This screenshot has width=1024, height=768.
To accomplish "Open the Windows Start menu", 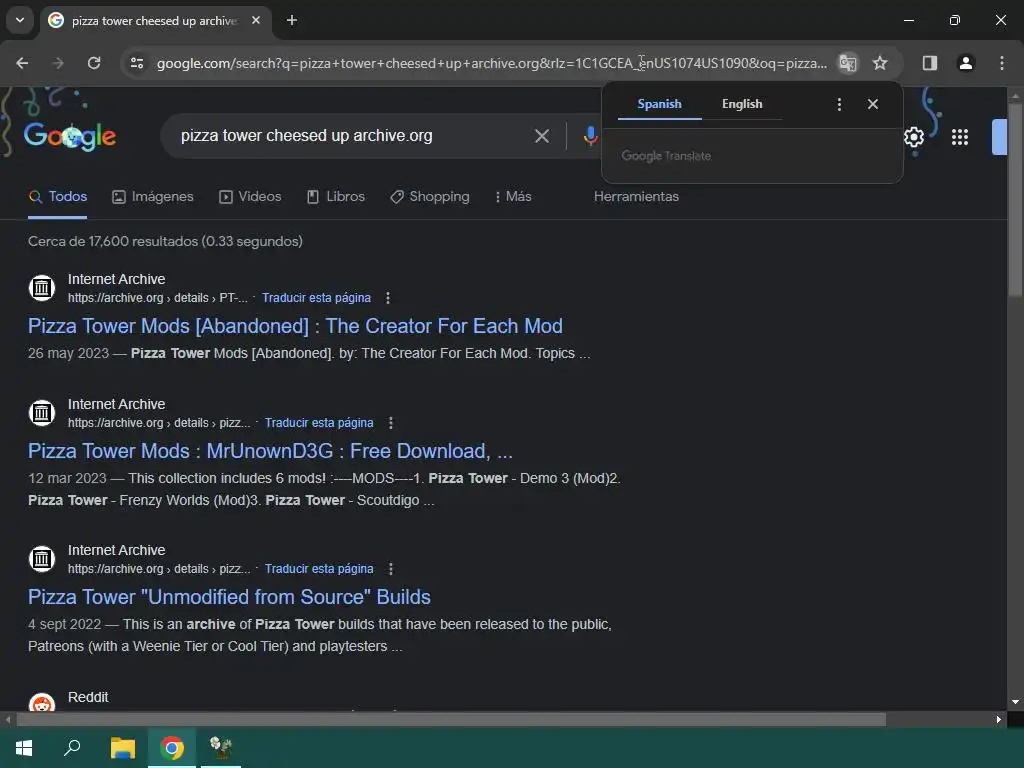I will click(24, 748).
